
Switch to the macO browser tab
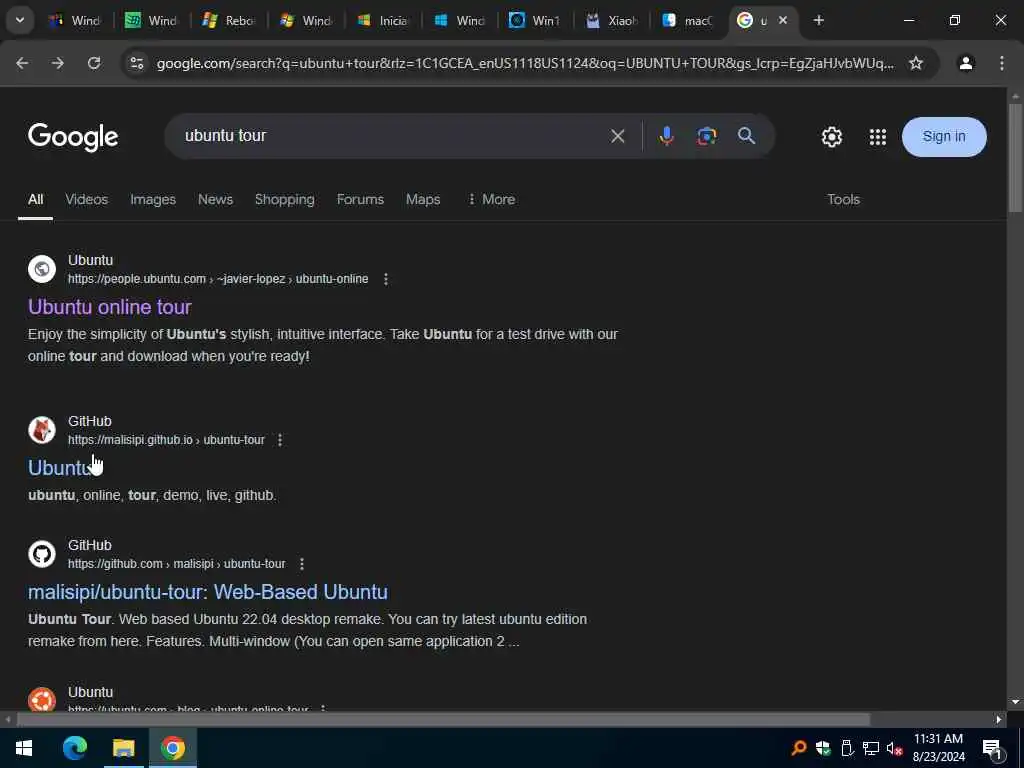(x=688, y=20)
